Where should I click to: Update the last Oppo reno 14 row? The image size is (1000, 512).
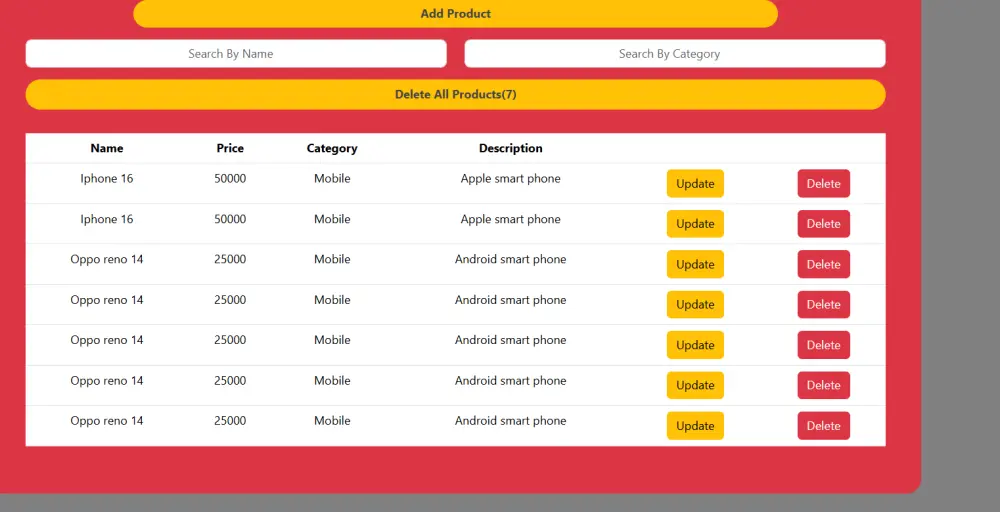pos(695,426)
